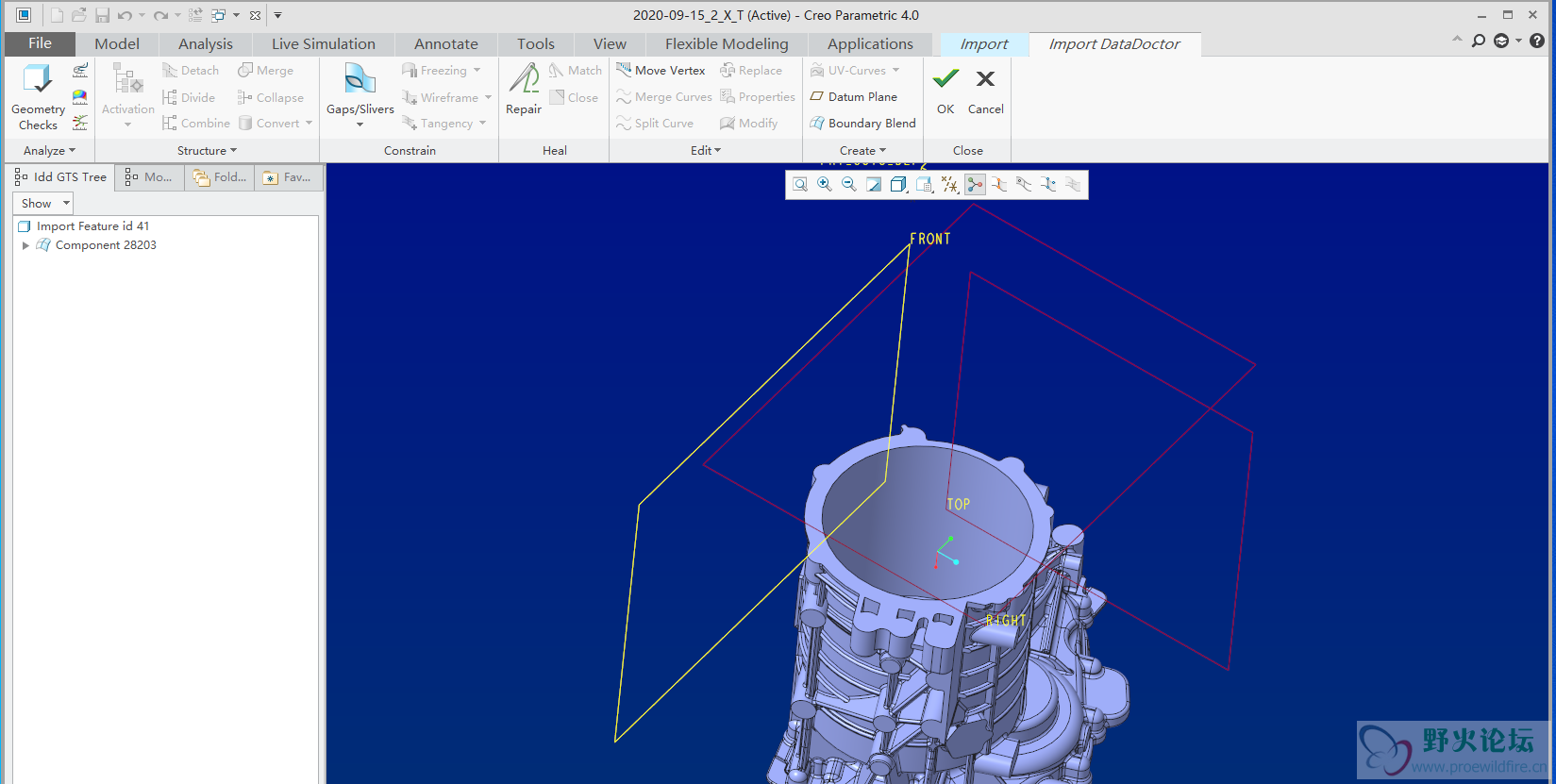Click the FRONT datum plane label
This screenshot has width=1556, height=784.
click(x=930, y=240)
